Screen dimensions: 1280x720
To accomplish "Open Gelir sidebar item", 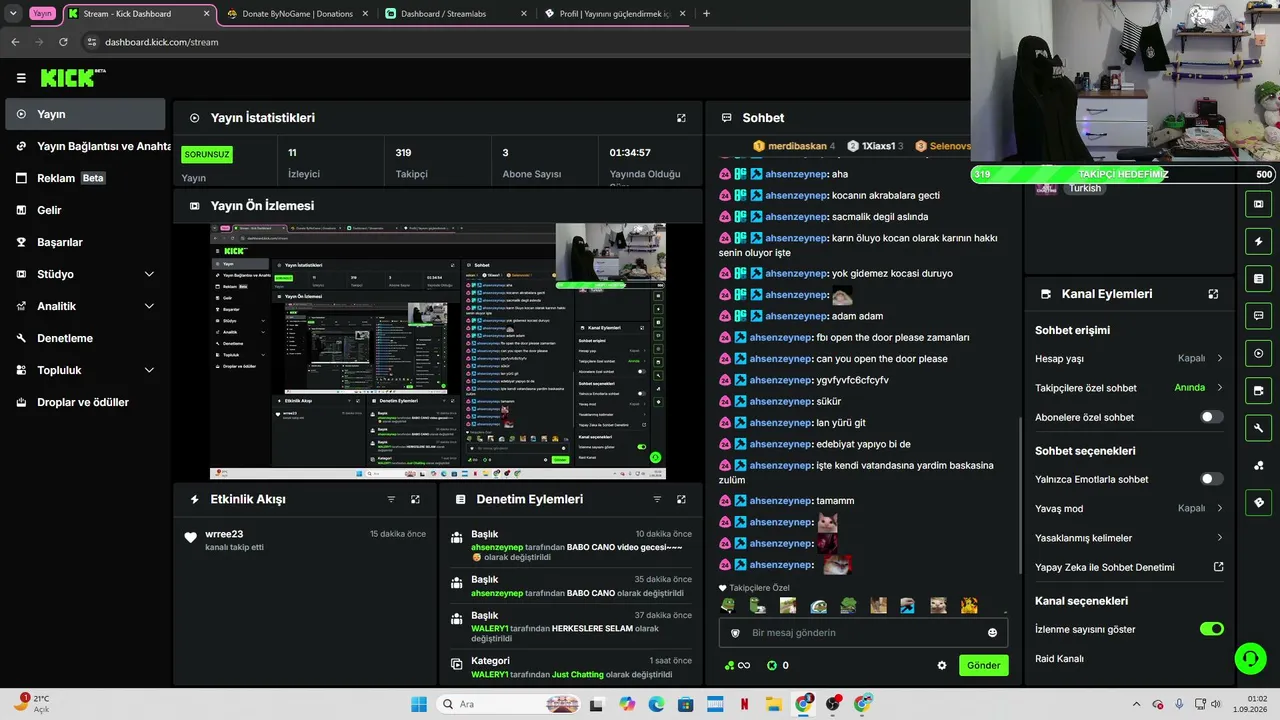I will click(86, 210).
